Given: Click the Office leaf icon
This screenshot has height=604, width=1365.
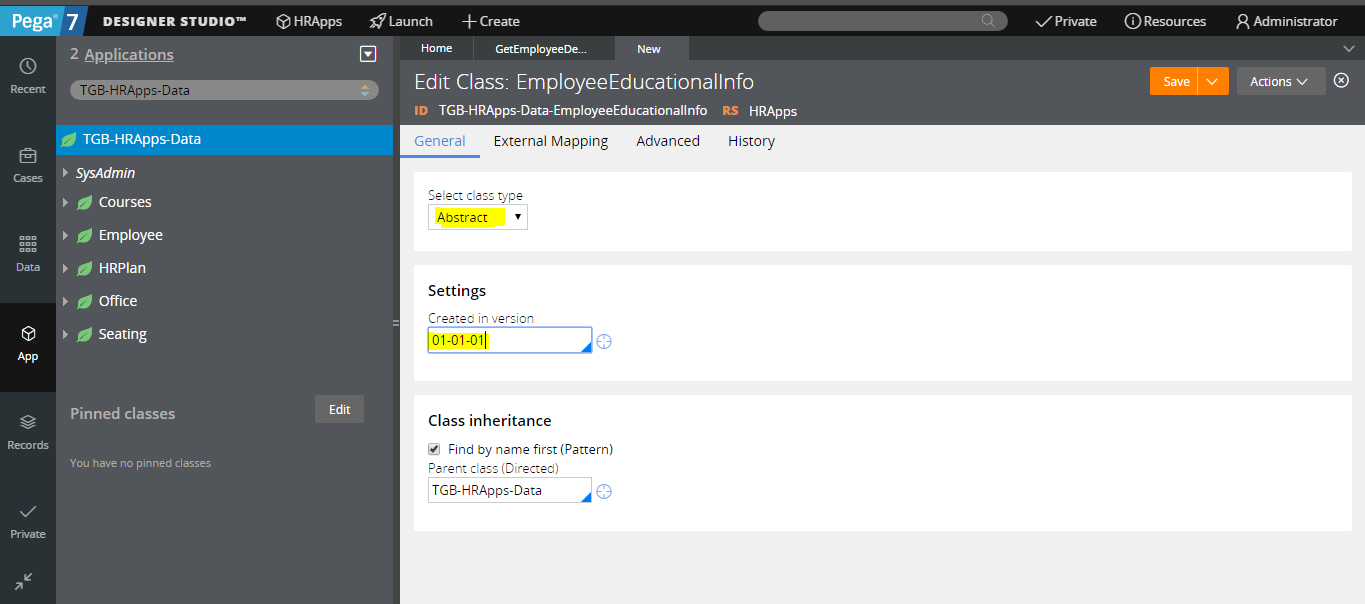Looking at the screenshot, I should click(x=85, y=301).
